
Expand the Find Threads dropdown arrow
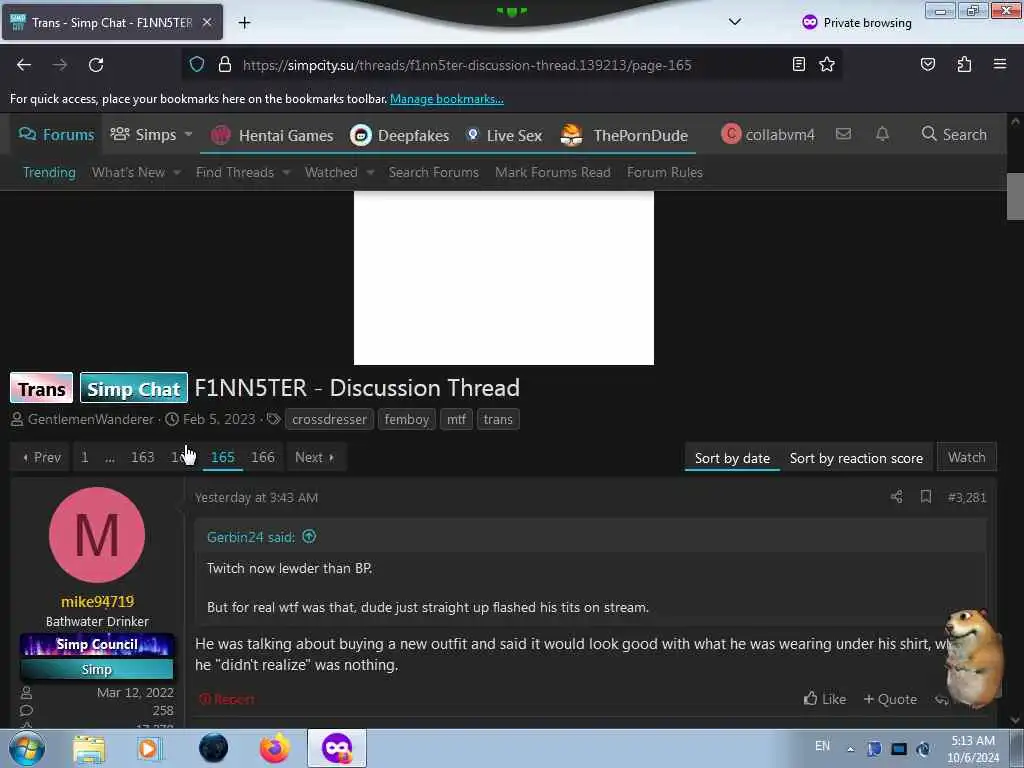(285, 172)
